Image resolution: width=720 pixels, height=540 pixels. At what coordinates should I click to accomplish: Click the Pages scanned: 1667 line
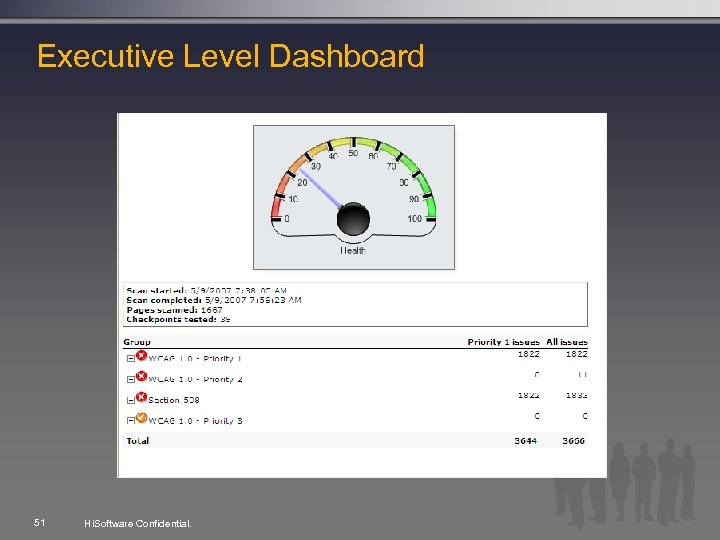click(174, 310)
